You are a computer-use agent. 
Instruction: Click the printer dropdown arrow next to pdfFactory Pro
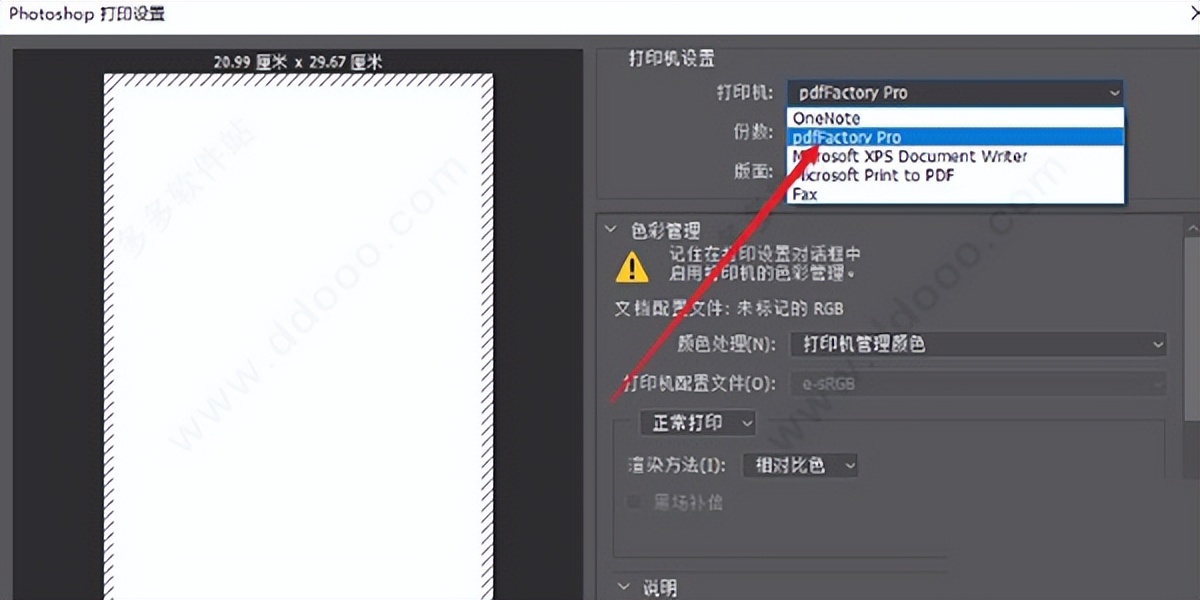tap(1114, 92)
